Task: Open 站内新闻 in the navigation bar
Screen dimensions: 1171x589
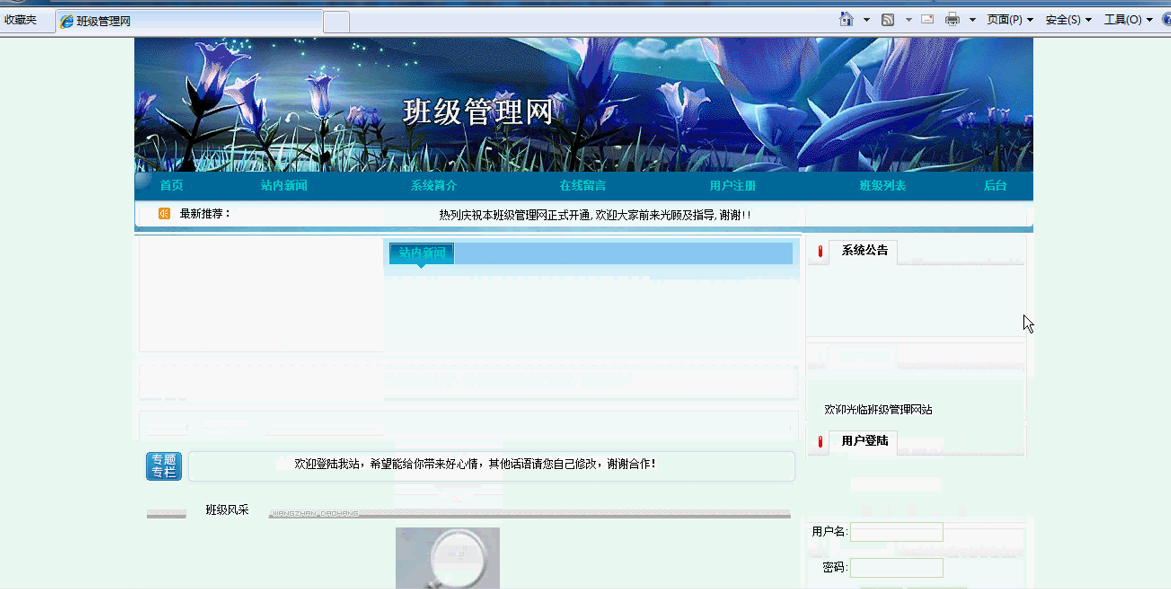Action: (284, 186)
